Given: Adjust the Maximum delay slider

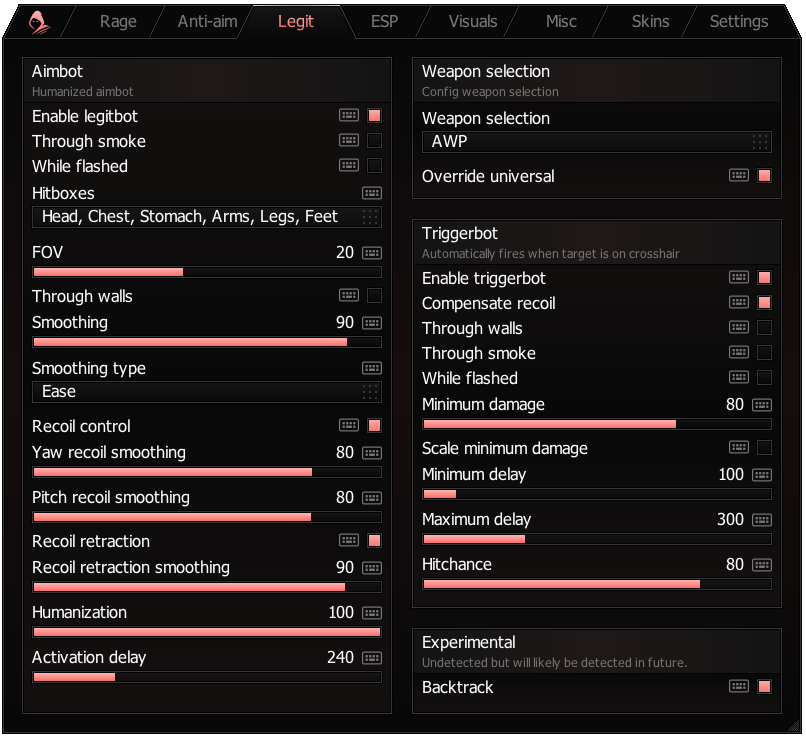Looking at the screenshot, I should tap(596, 539).
